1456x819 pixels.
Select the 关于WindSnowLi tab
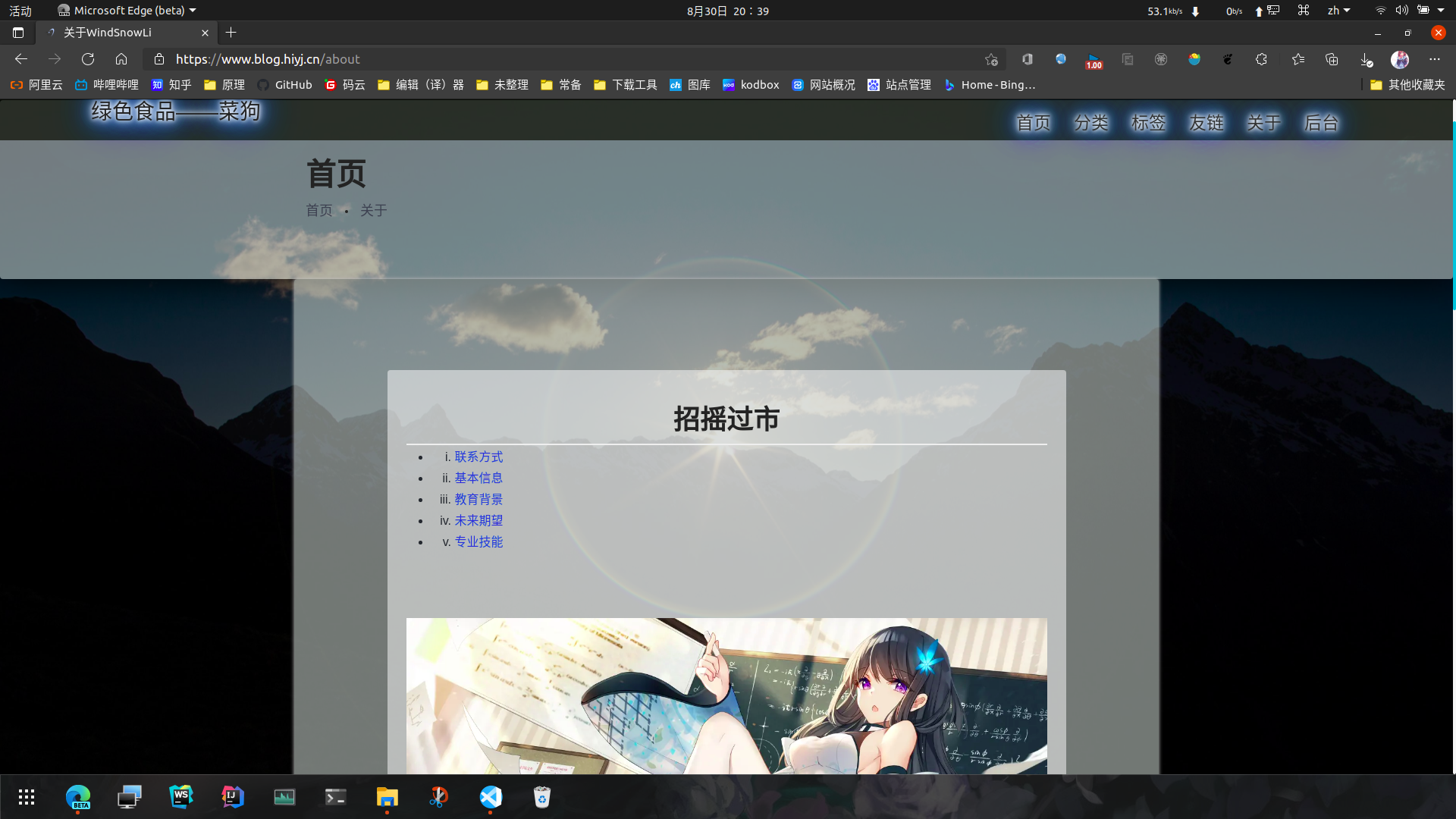127,33
